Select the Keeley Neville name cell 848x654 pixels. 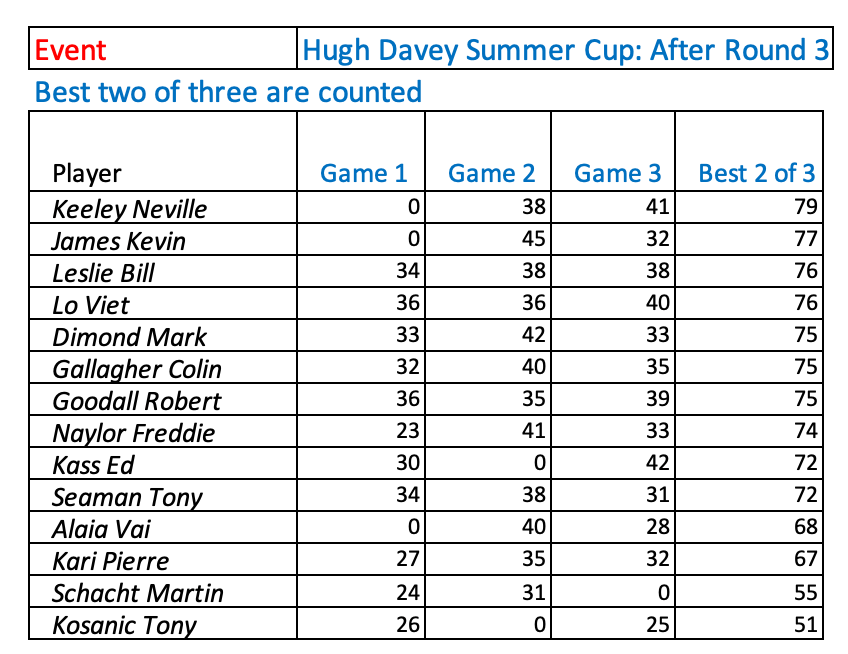coord(130,209)
